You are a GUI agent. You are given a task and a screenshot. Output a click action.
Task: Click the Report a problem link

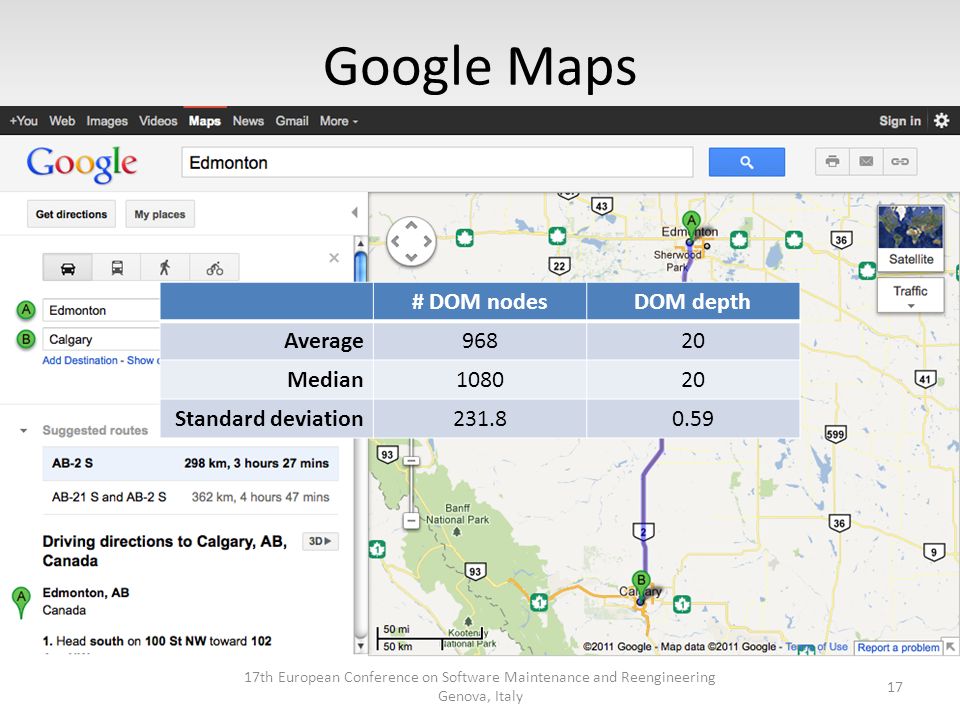898,647
